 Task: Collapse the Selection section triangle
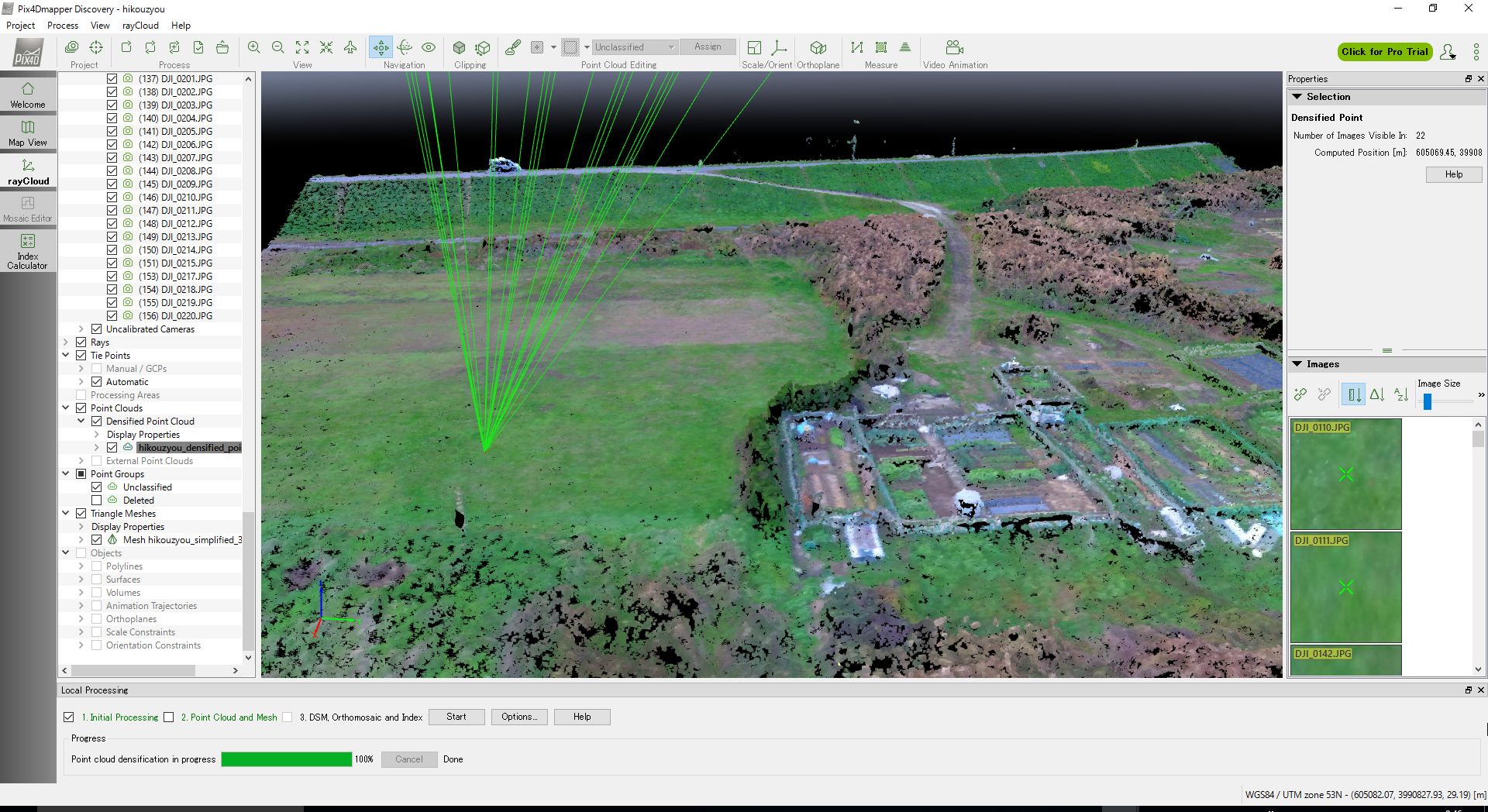1297,97
